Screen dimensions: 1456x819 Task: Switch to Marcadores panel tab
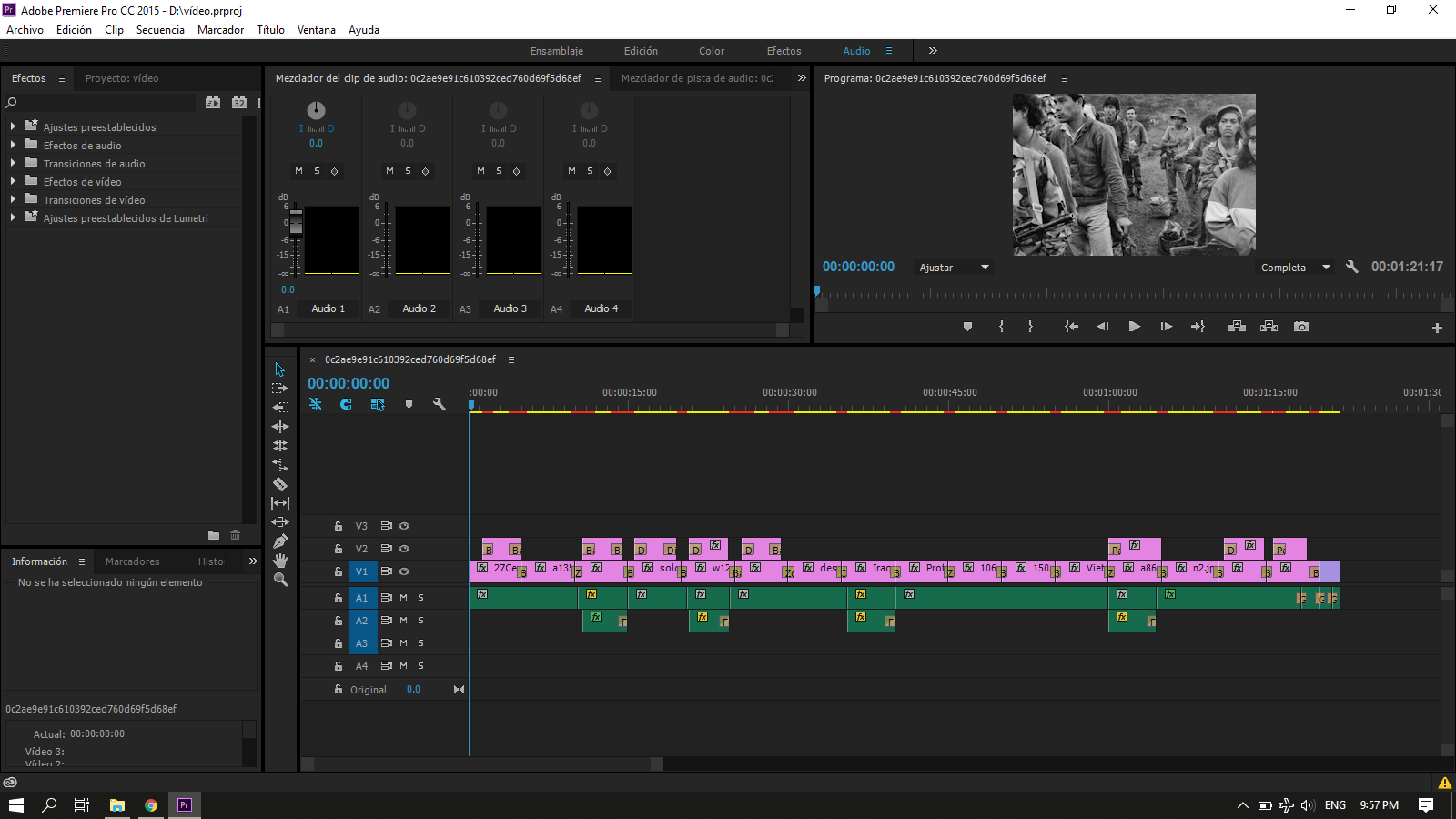pos(132,561)
